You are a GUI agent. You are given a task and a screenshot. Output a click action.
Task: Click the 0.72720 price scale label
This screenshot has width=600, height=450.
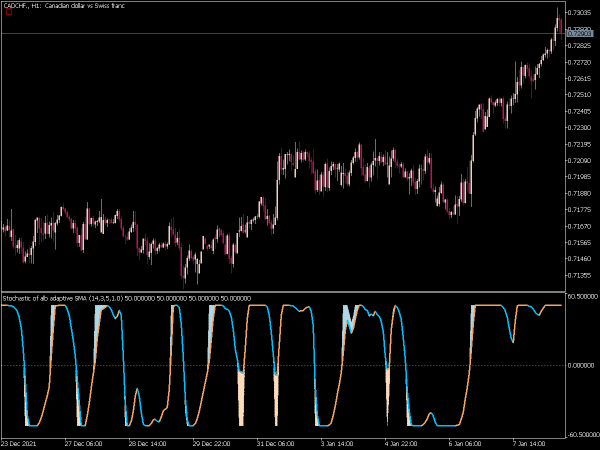click(x=579, y=62)
